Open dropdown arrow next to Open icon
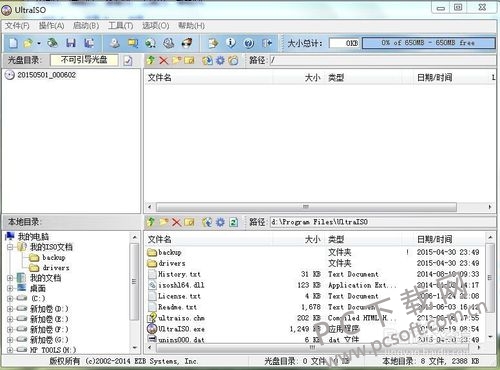The height and width of the screenshot is (370, 500). pyautogui.click(x=39, y=43)
